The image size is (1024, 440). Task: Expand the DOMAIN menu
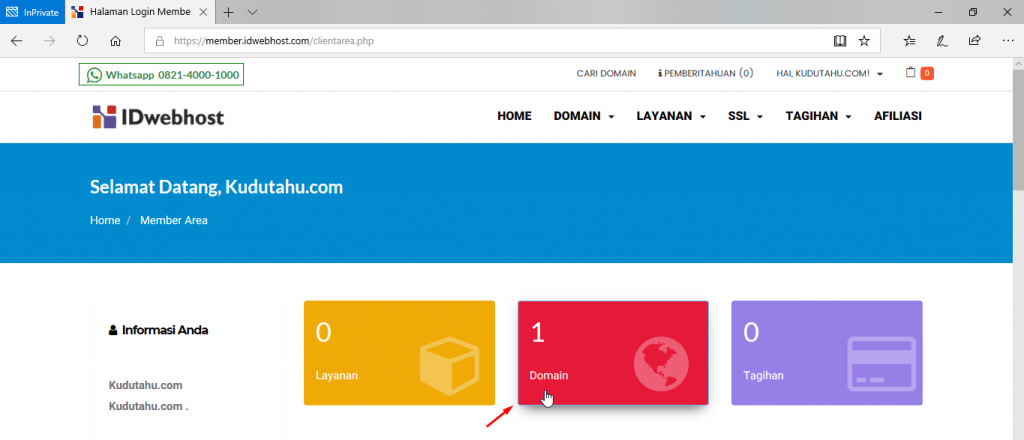(x=584, y=116)
